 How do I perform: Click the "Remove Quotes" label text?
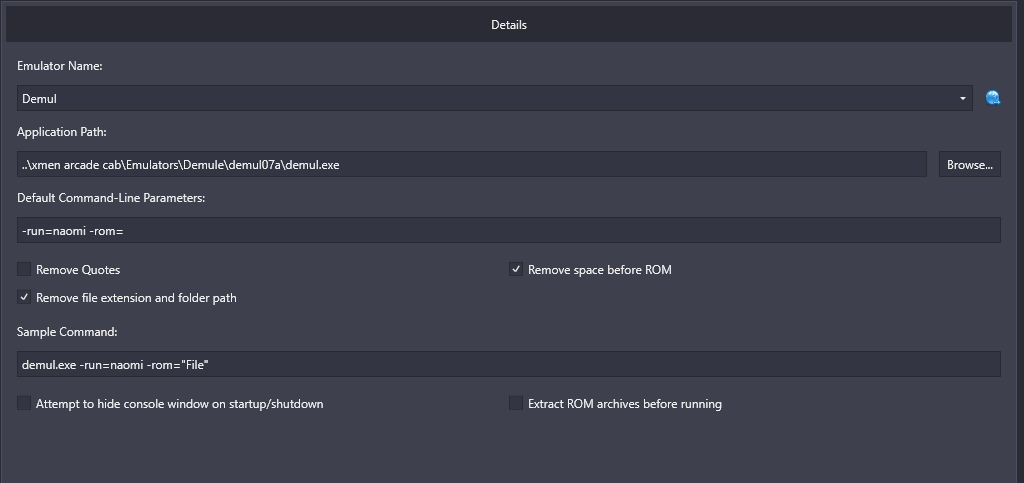click(x=78, y=270)
